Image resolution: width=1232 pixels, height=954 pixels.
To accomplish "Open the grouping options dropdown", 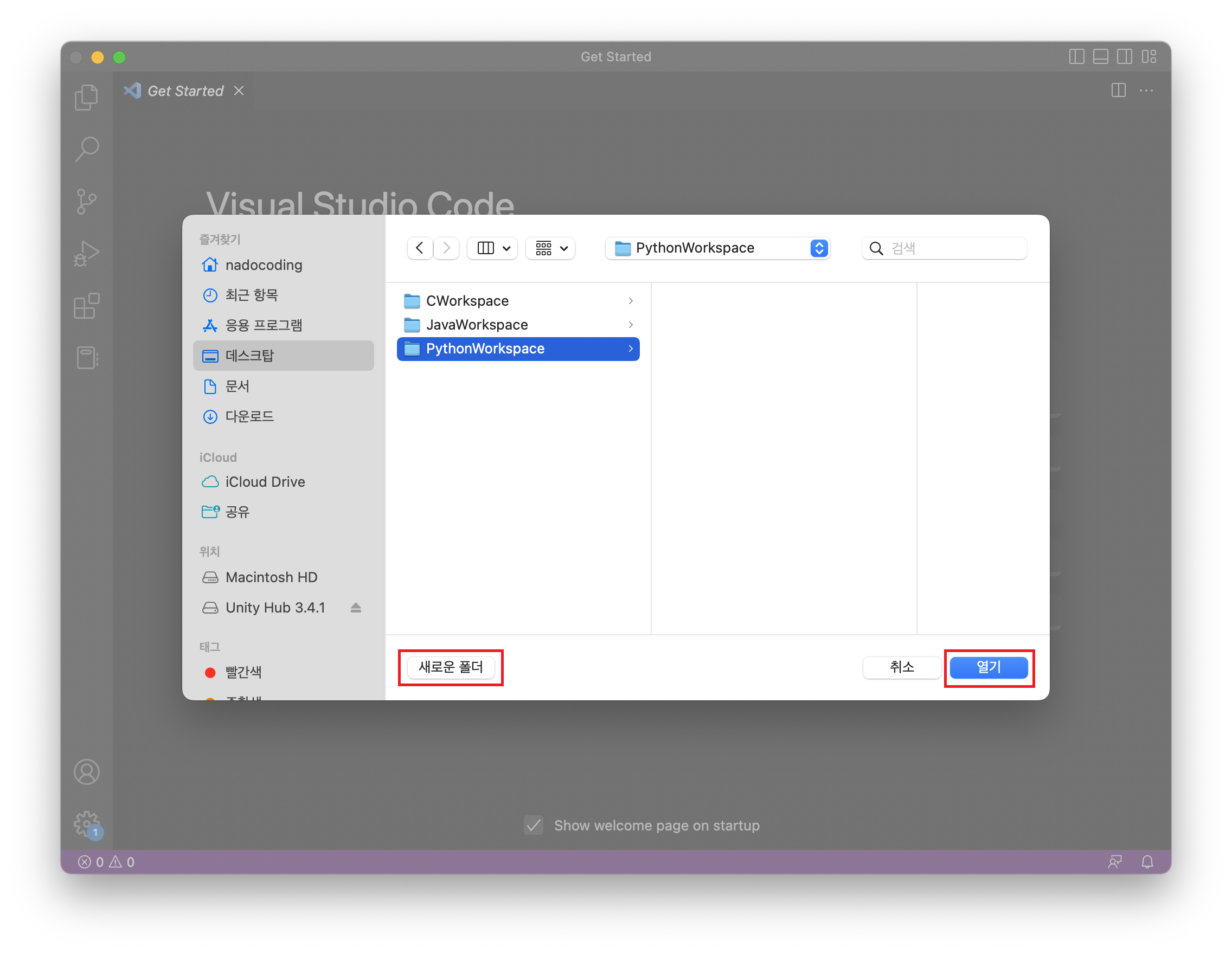I will tap(550, 248).
